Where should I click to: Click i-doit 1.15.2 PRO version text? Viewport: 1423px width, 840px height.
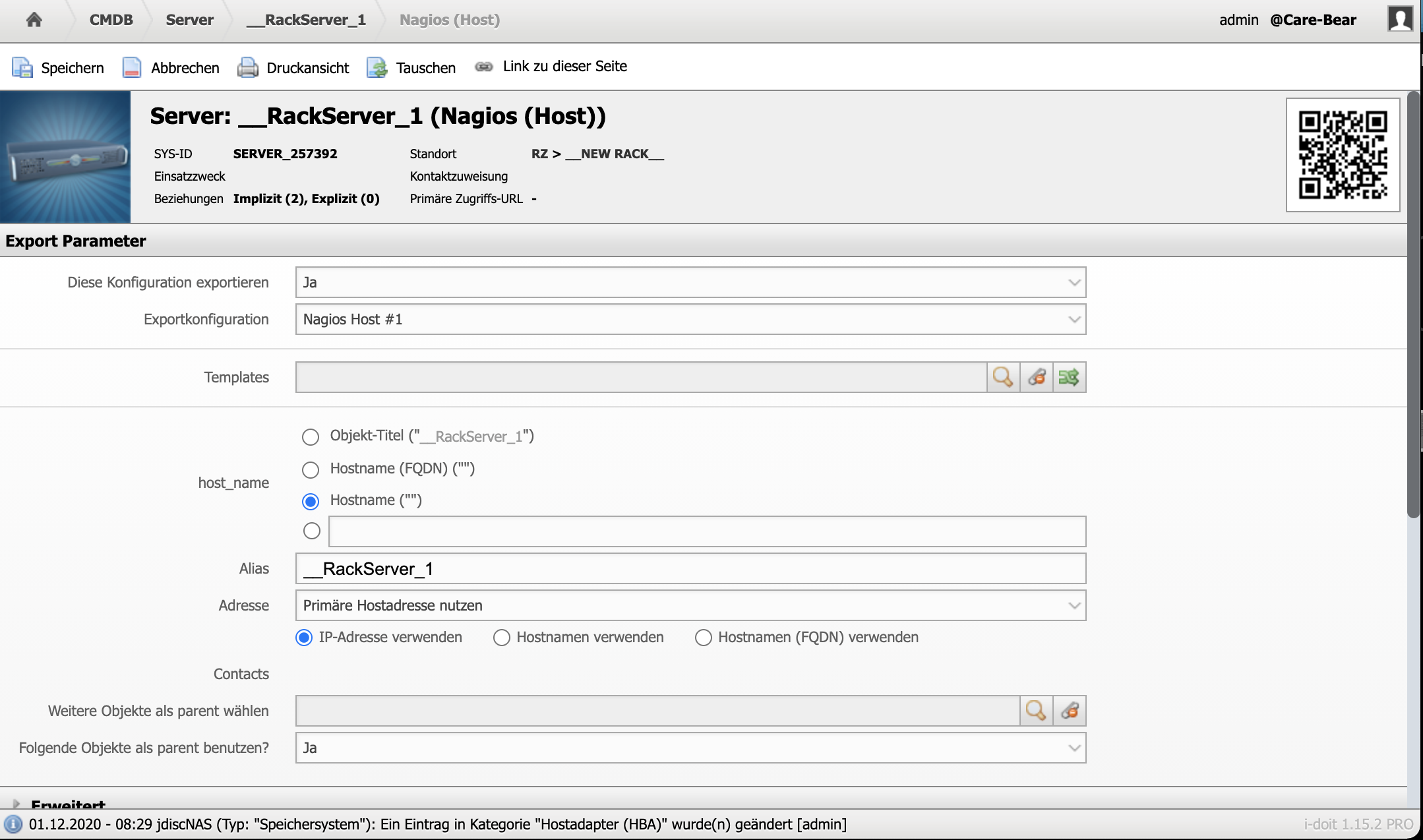1358,824
